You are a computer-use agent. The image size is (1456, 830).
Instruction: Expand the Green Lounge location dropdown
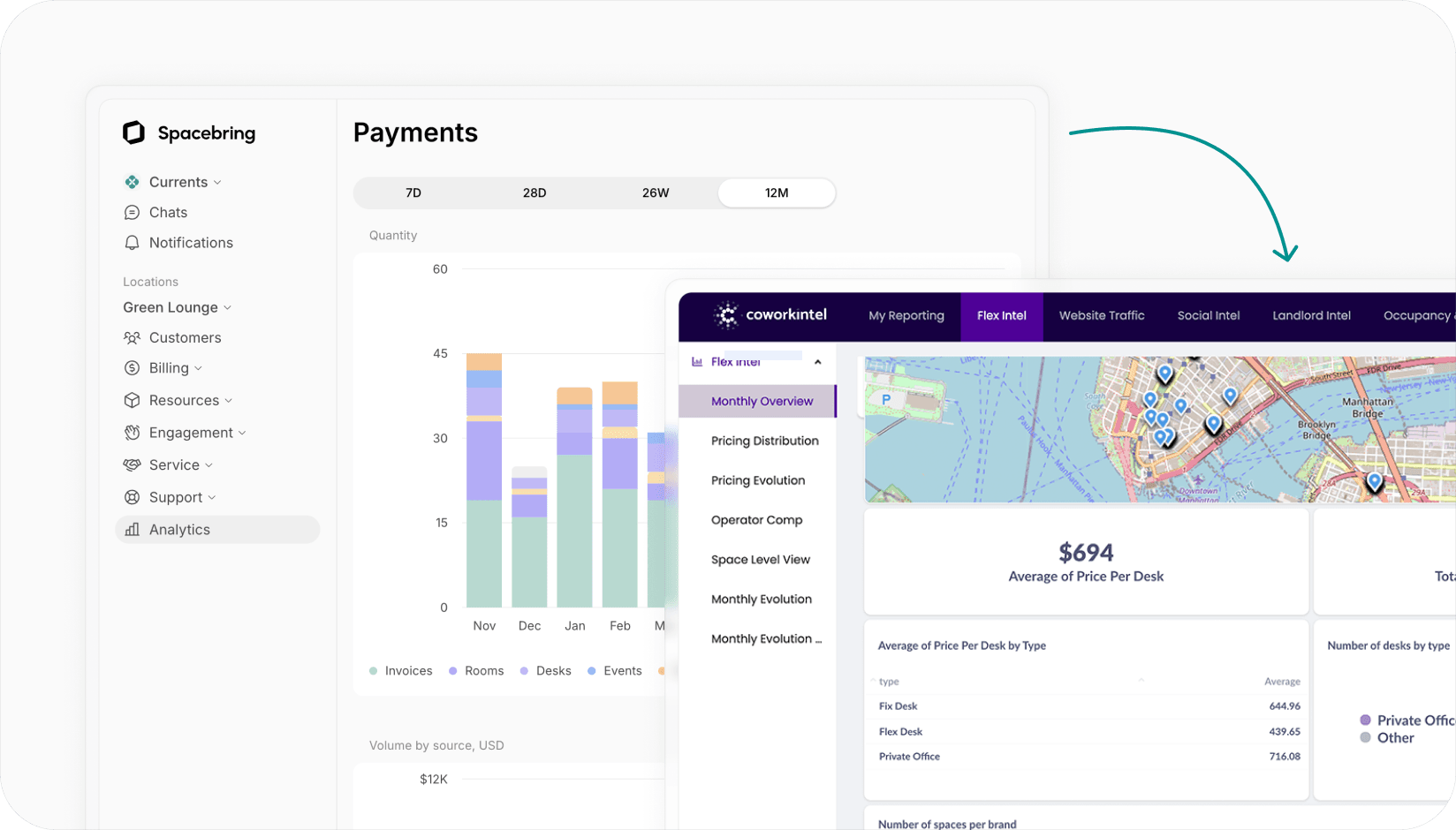pos(229,307)
